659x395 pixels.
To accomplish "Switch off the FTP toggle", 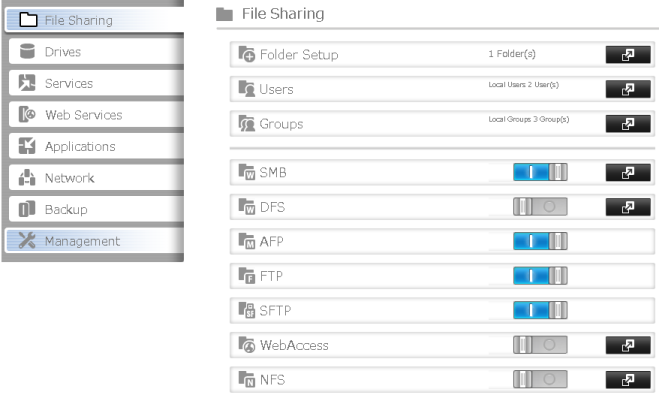I will (540, 276).
